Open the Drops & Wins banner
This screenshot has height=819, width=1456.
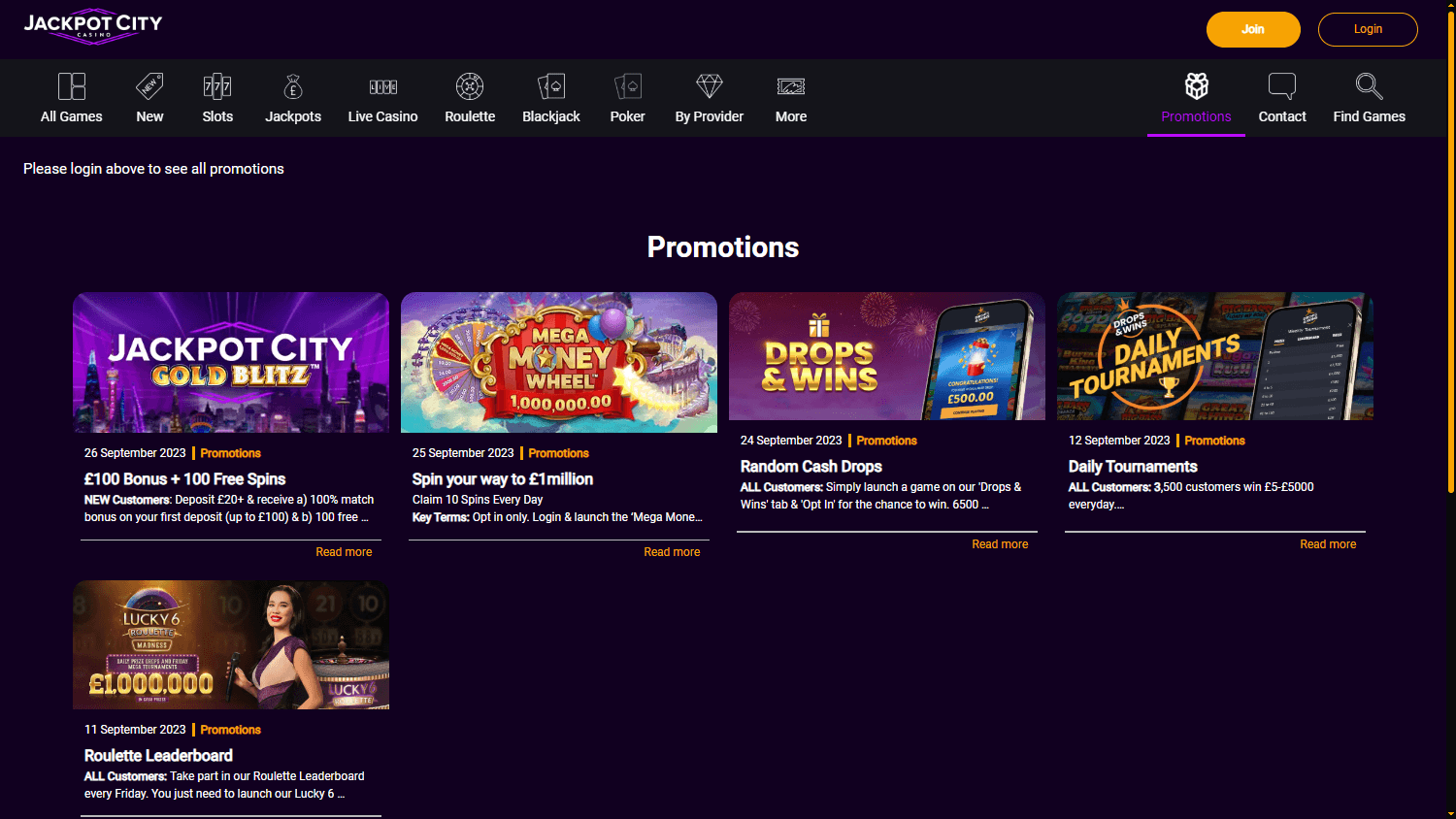click(887, 356)
